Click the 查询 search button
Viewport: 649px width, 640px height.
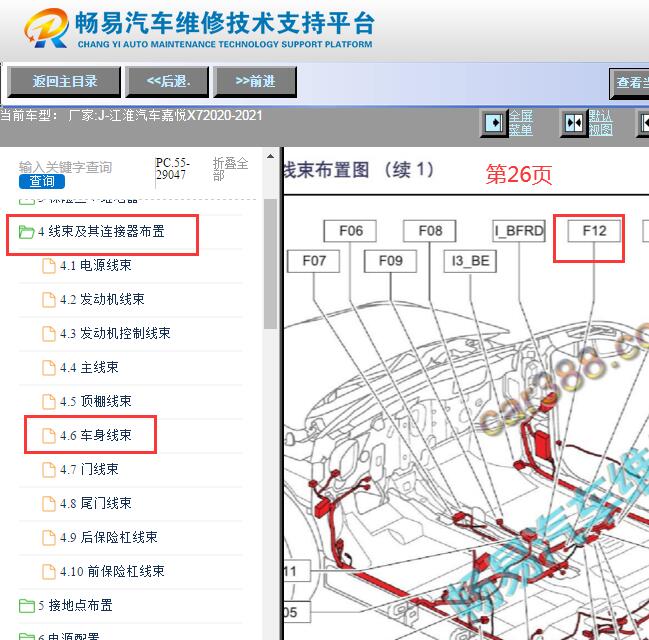(x=42, y=181)
